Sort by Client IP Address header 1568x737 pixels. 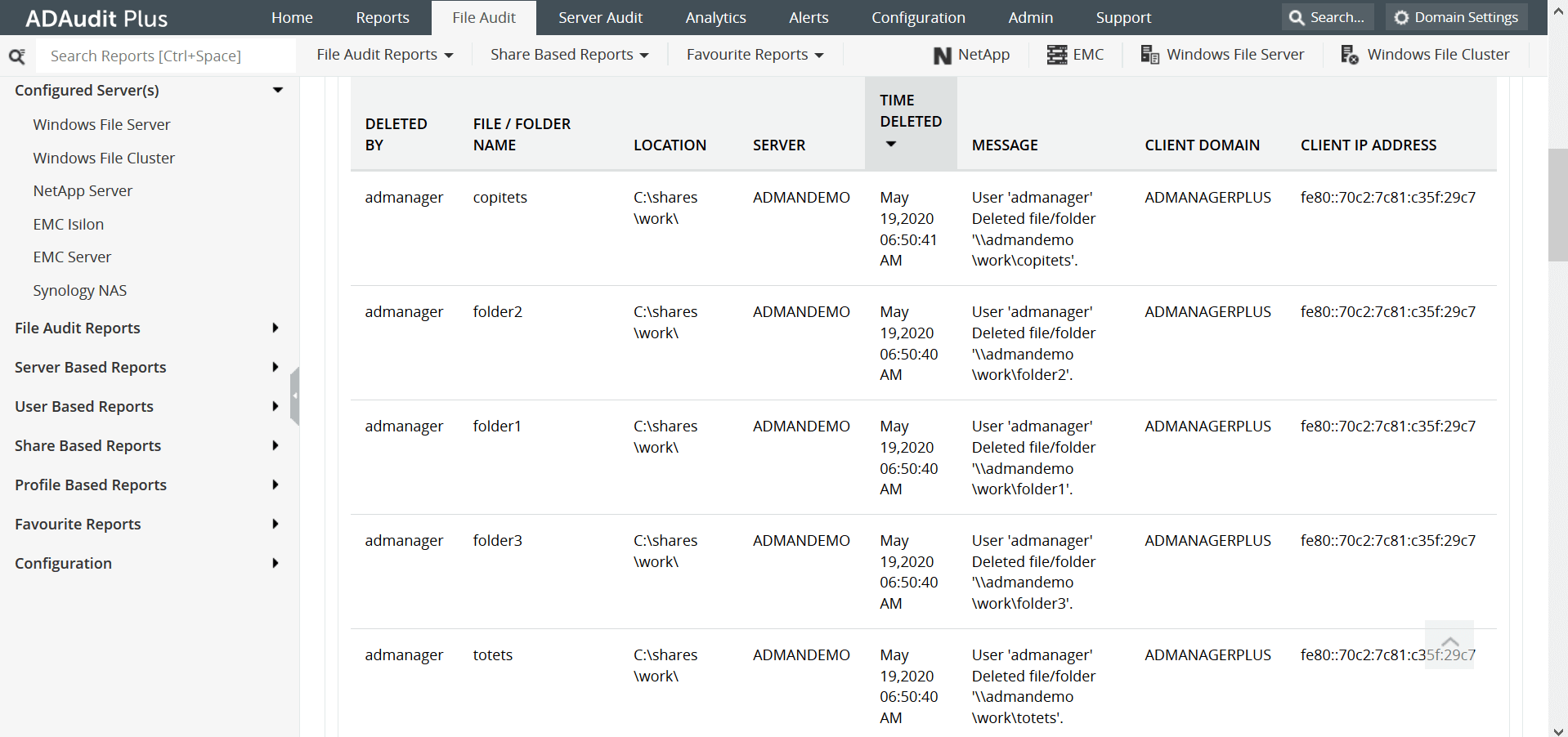tap(1369, 145)
